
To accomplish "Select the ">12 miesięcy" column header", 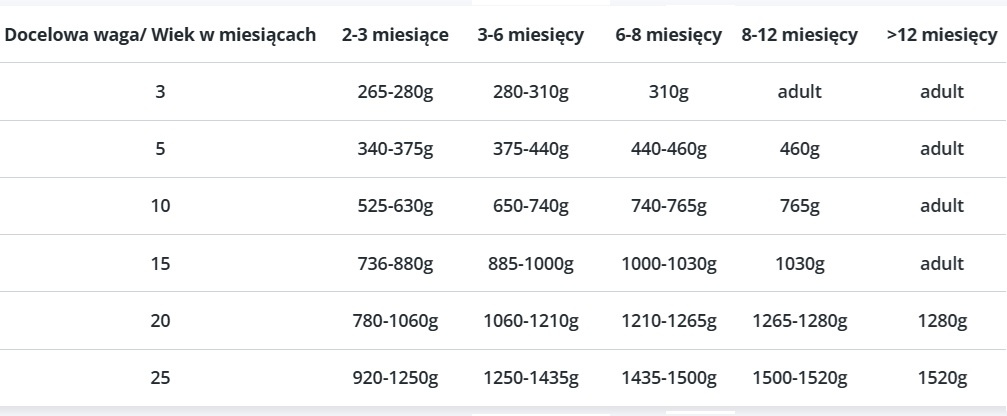I will click(942, 35).
